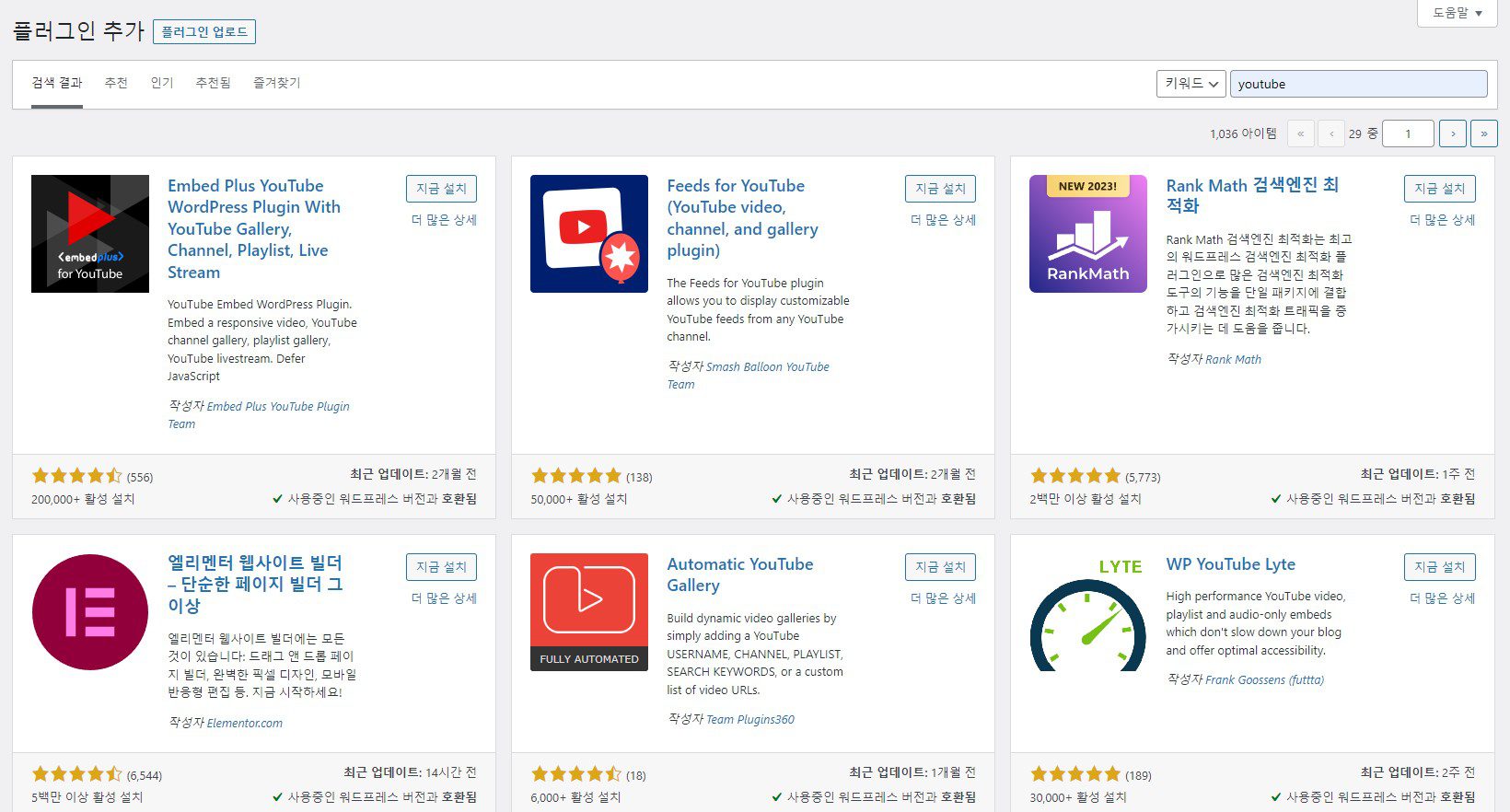Click the 5백만 이상 활성 설치 text
Image resolution: width=1510 pixels, height=812 pixels.
click(x=87, y=797)
